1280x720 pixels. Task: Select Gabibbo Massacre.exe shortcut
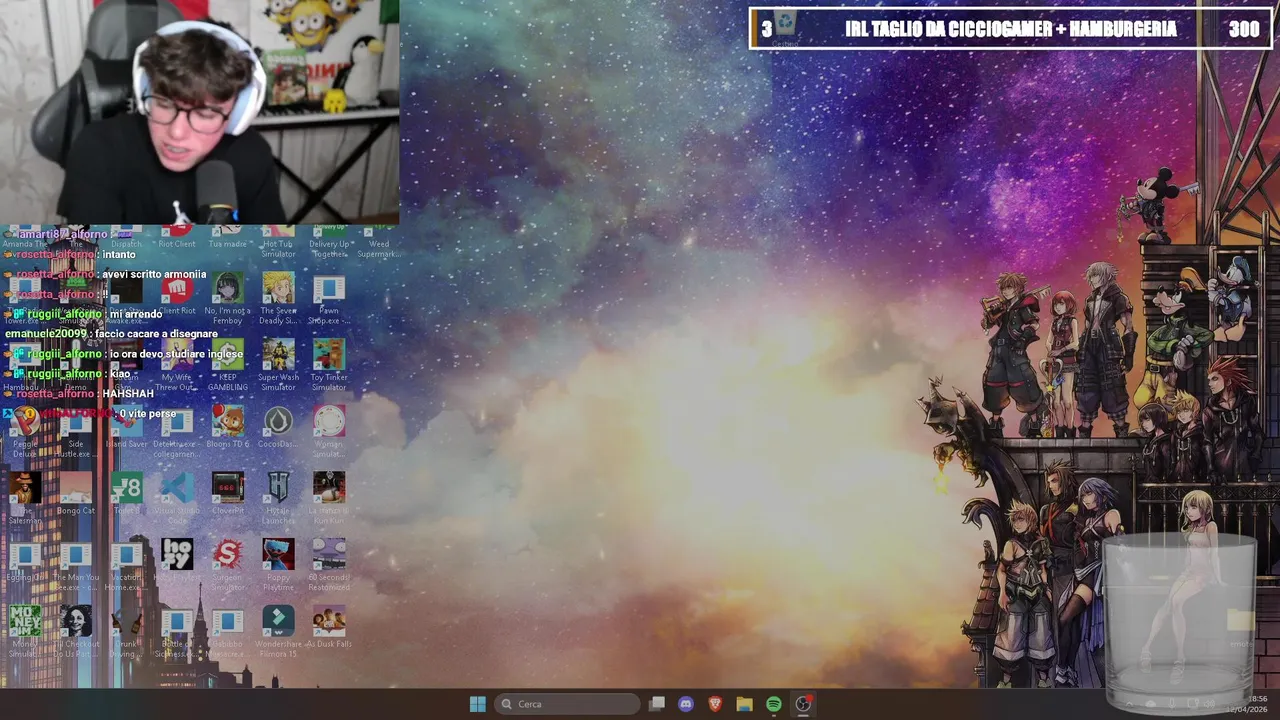click(227, 632)
